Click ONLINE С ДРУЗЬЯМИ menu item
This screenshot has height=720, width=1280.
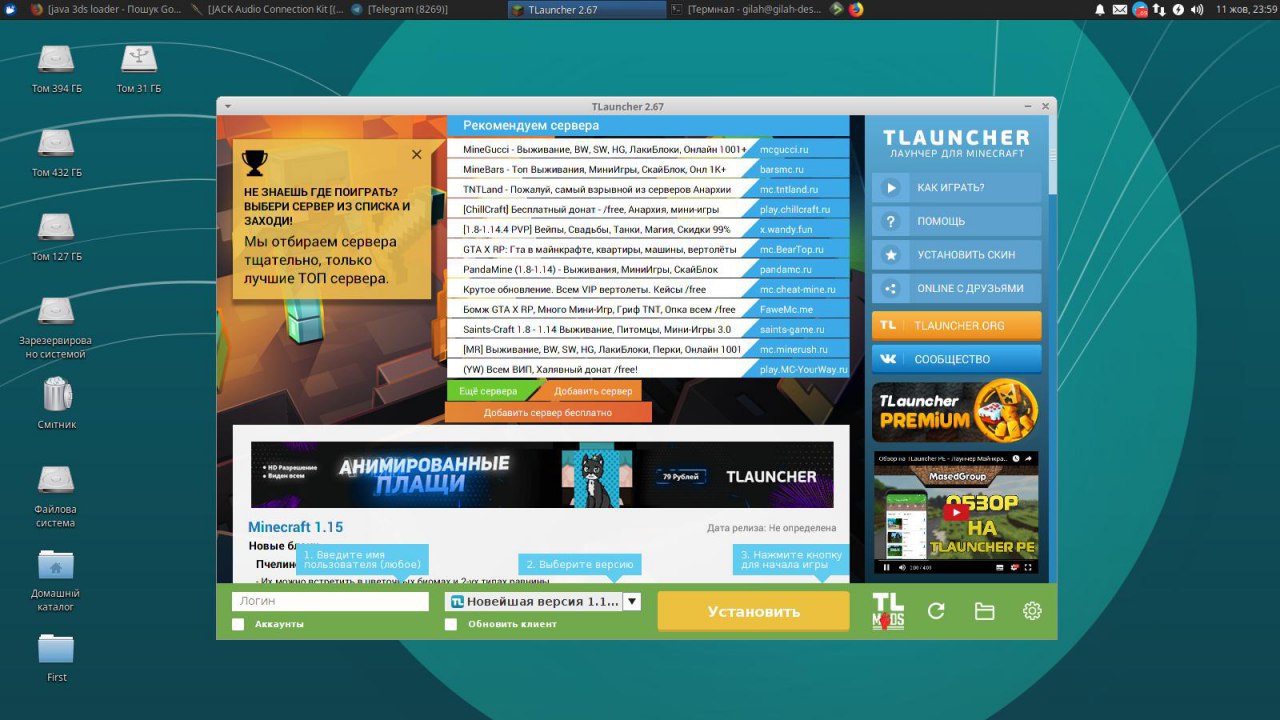(x=956, y=288)
